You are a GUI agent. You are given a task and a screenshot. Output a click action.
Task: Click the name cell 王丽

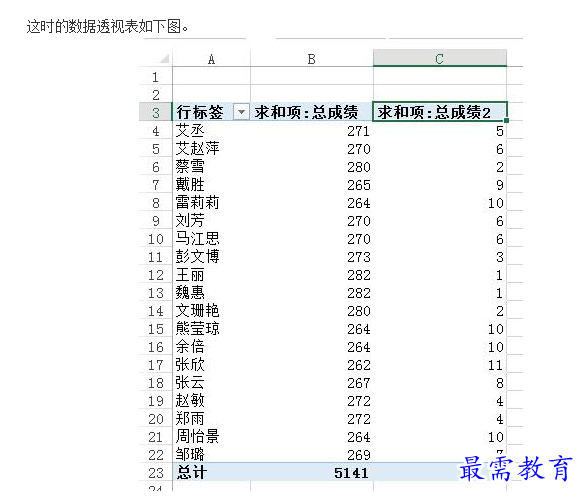click(x=190, y=275)
